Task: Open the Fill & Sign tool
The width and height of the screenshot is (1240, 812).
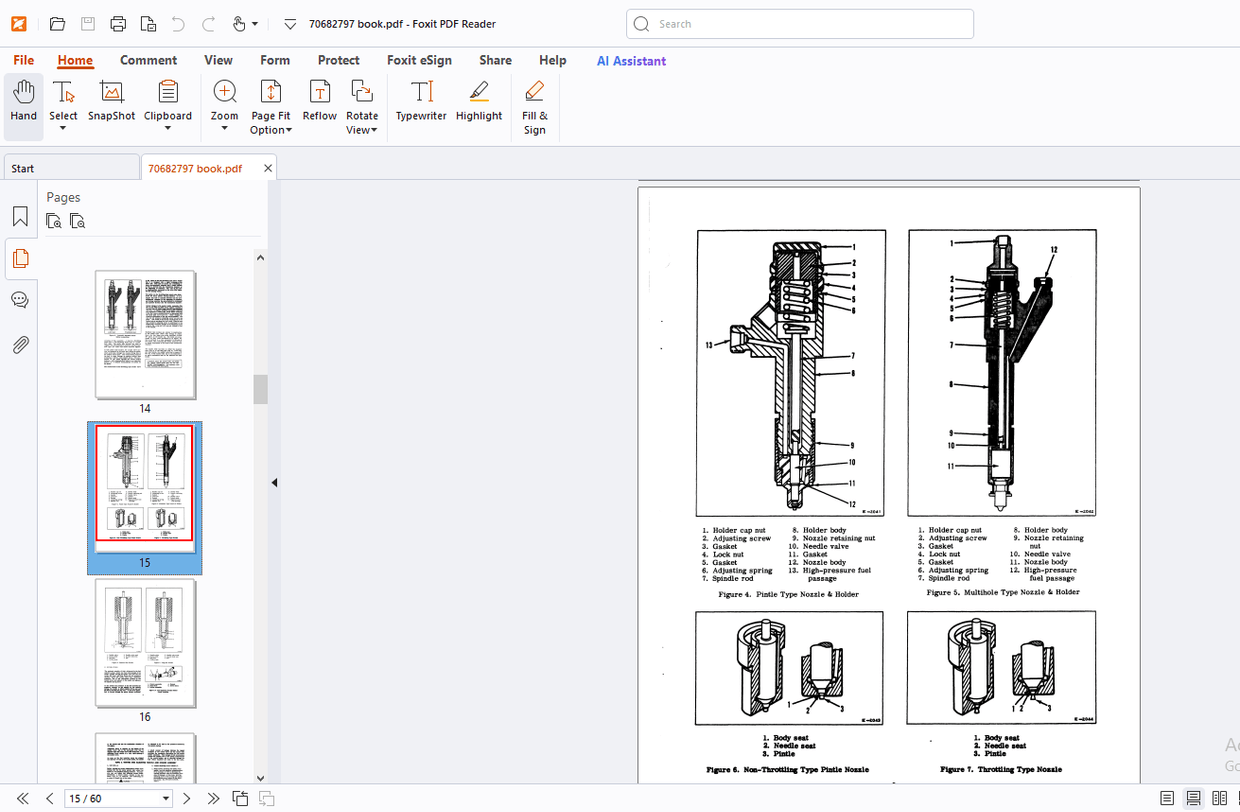Action: pyautogui.click(x=535, y=107)
